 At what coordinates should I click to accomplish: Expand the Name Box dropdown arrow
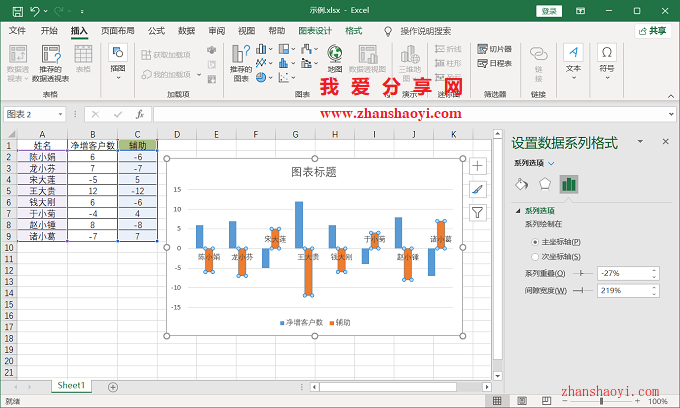pos(60,114)
